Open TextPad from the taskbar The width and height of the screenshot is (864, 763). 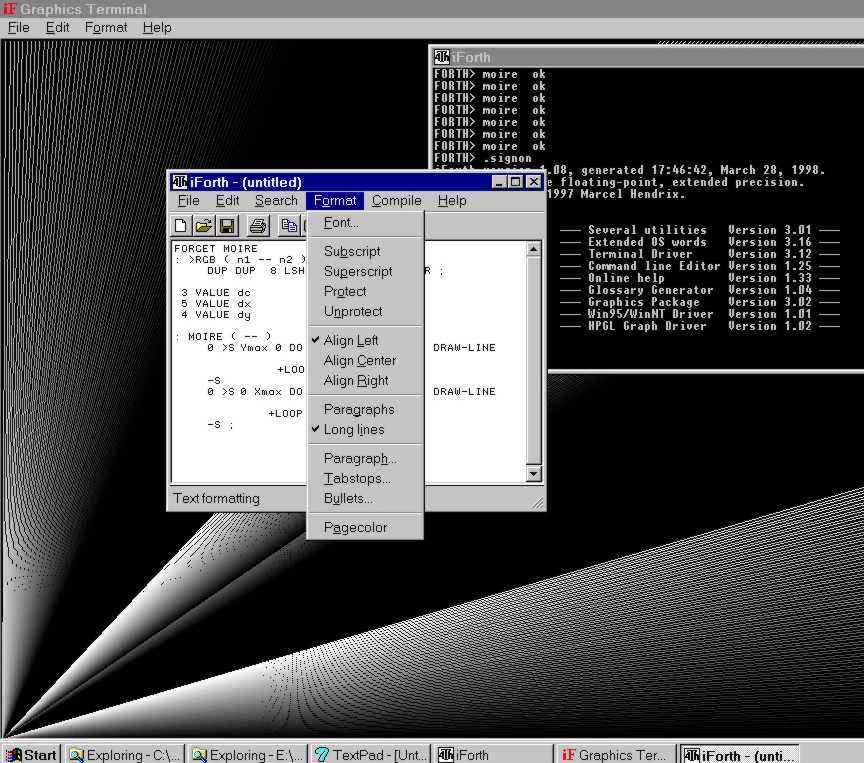(x=370, y=754)
